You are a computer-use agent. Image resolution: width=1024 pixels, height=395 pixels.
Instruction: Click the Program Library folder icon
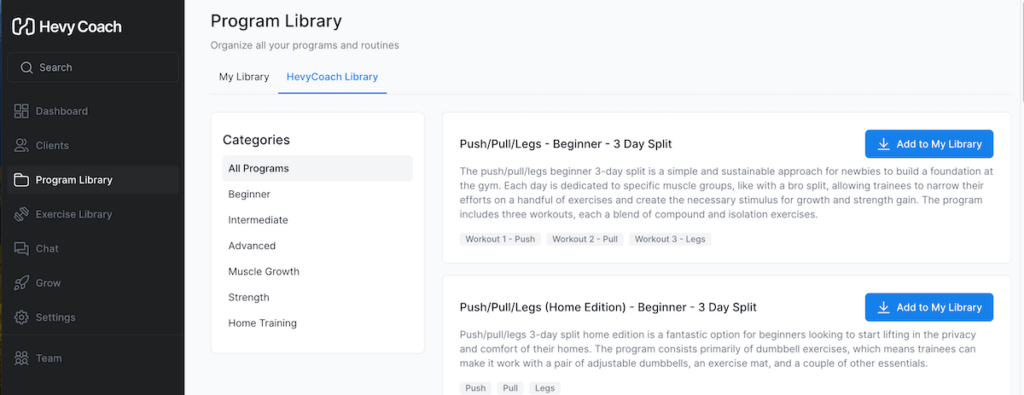[22, 180]
